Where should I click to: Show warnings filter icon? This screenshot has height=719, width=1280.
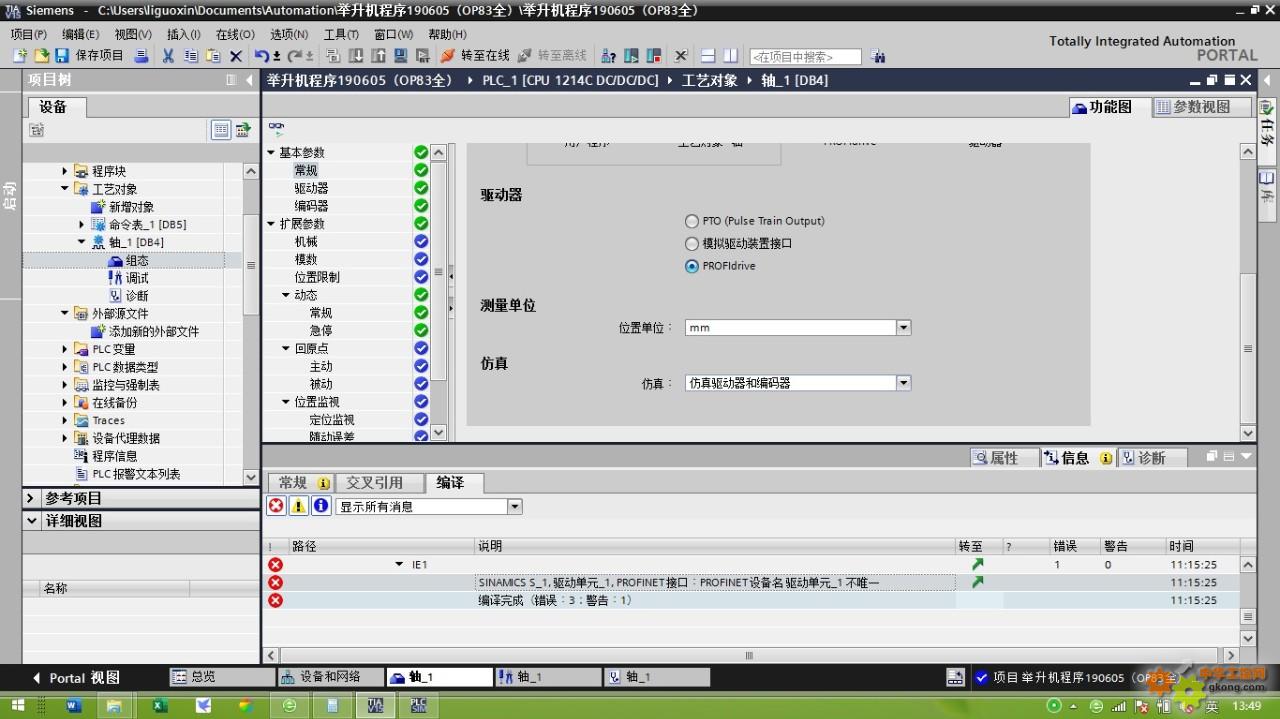point(299,506)
